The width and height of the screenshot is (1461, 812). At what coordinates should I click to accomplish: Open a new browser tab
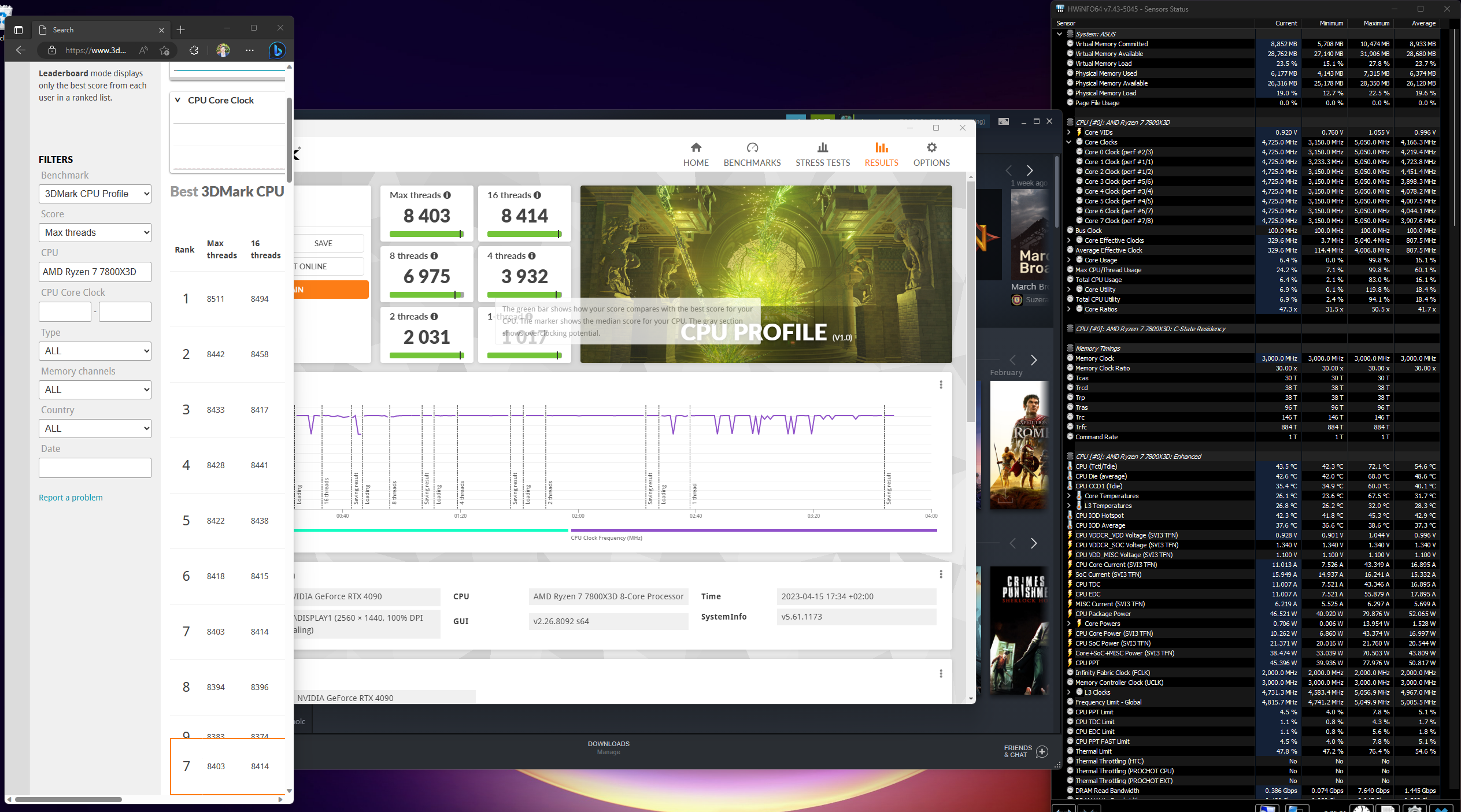(x=181, y=30)
